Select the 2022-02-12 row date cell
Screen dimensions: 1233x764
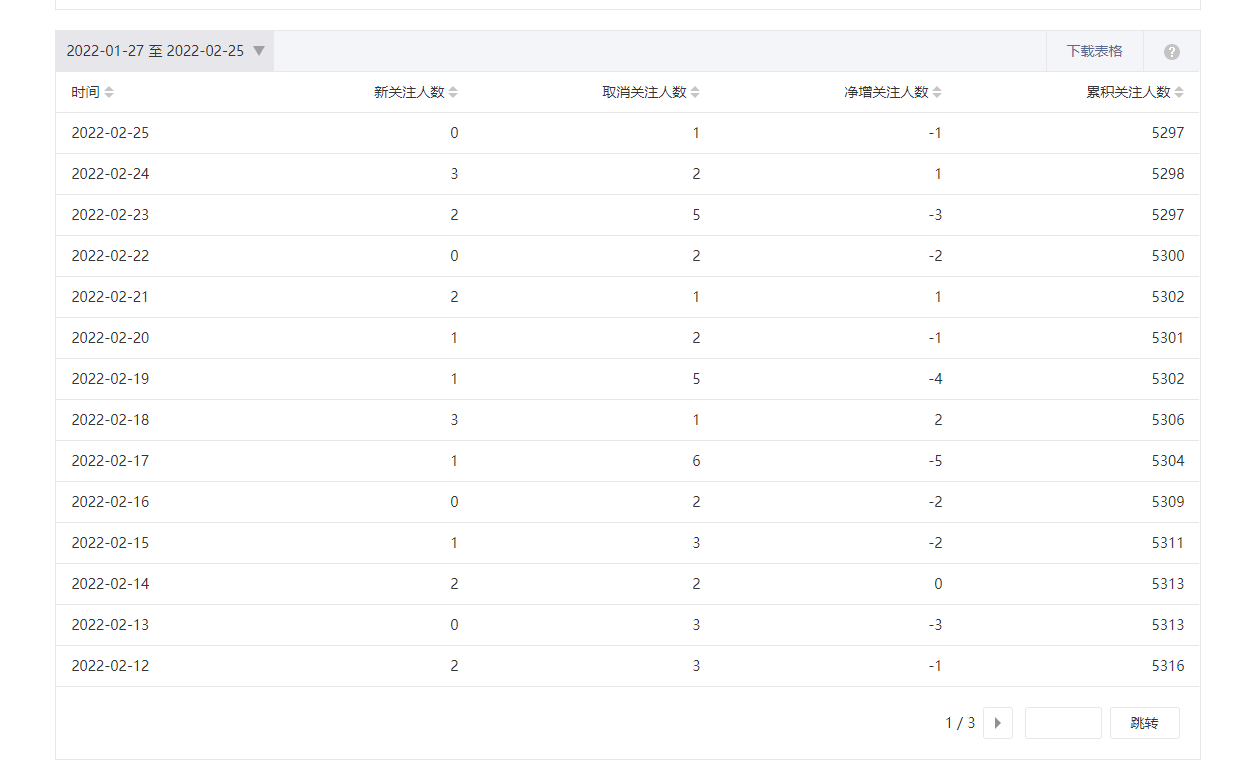tap(110, 666)
